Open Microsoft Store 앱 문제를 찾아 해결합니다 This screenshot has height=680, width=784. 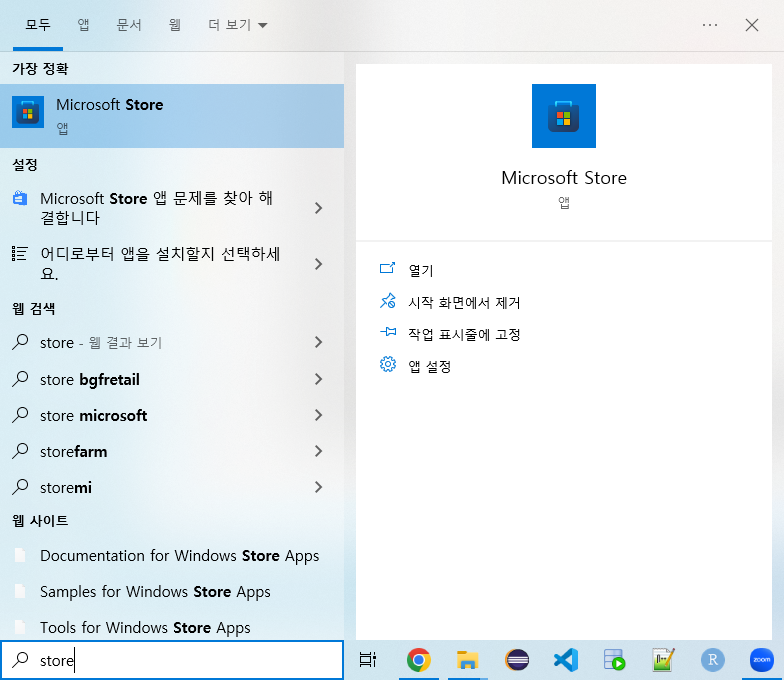(156, 208)
